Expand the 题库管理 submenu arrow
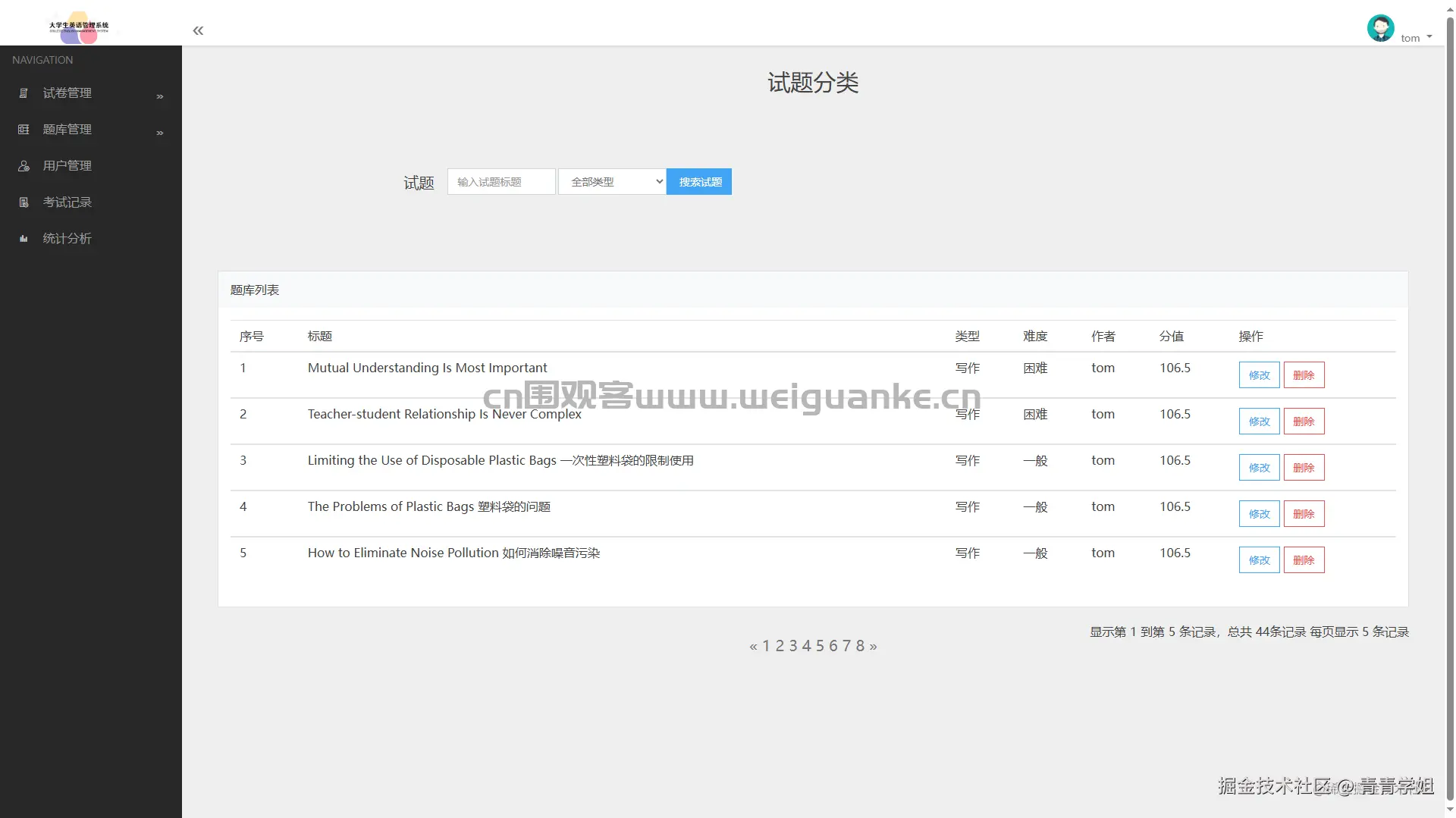1456x818 pixels. (160, 133)
